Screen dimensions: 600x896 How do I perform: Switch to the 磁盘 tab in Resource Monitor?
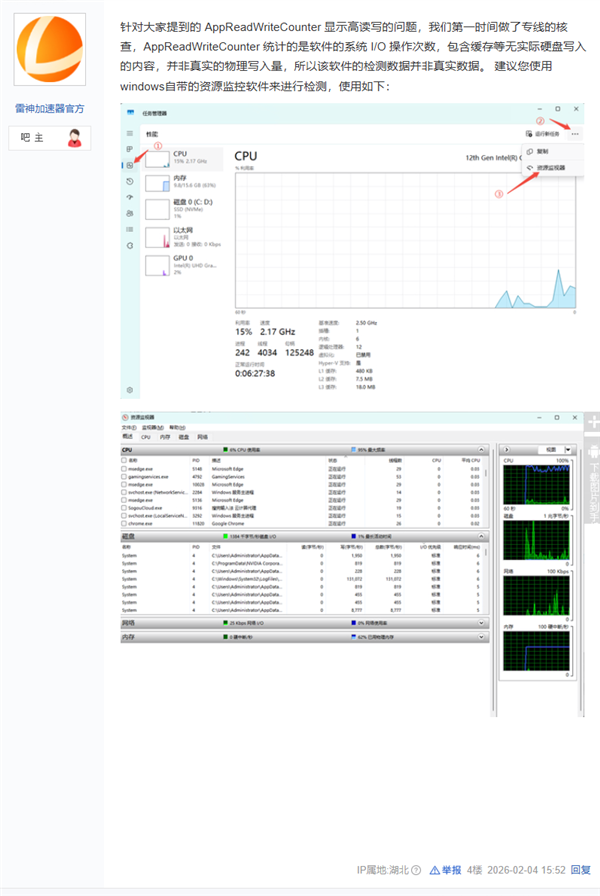(183, 437)
